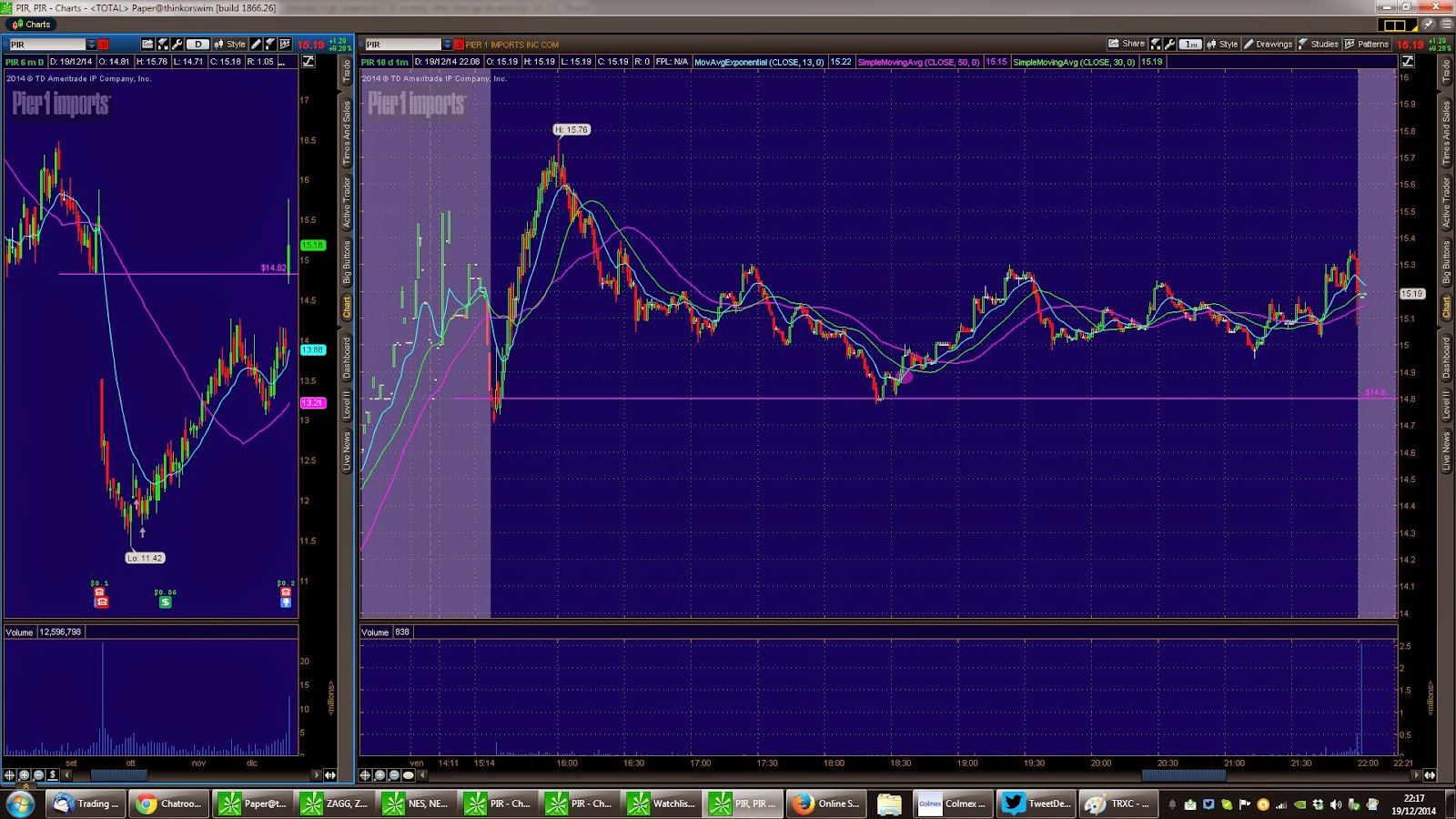Viewport: 1456px width, 819px height.
Task: Click Share icon on left chart
Action: point(147,44)
